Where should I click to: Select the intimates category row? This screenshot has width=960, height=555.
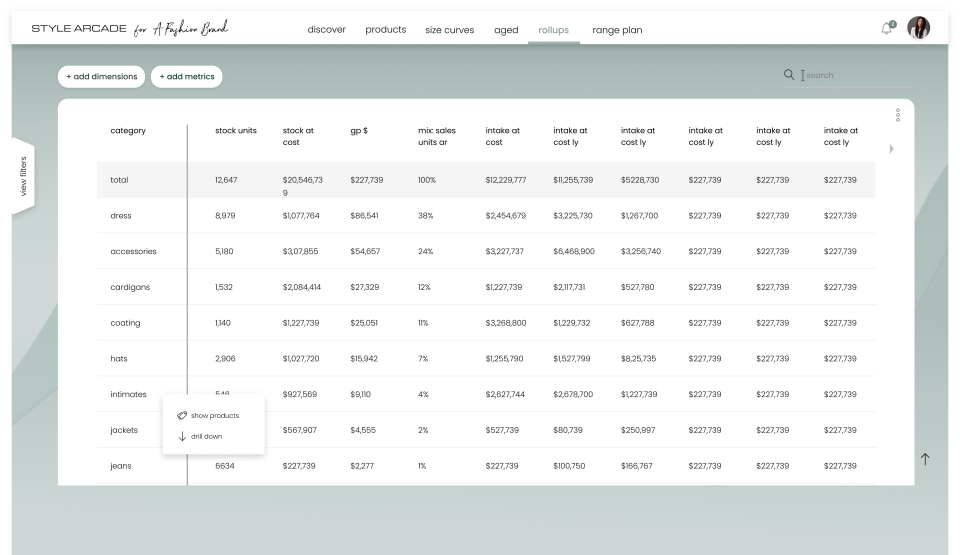(x=129, y=394)
